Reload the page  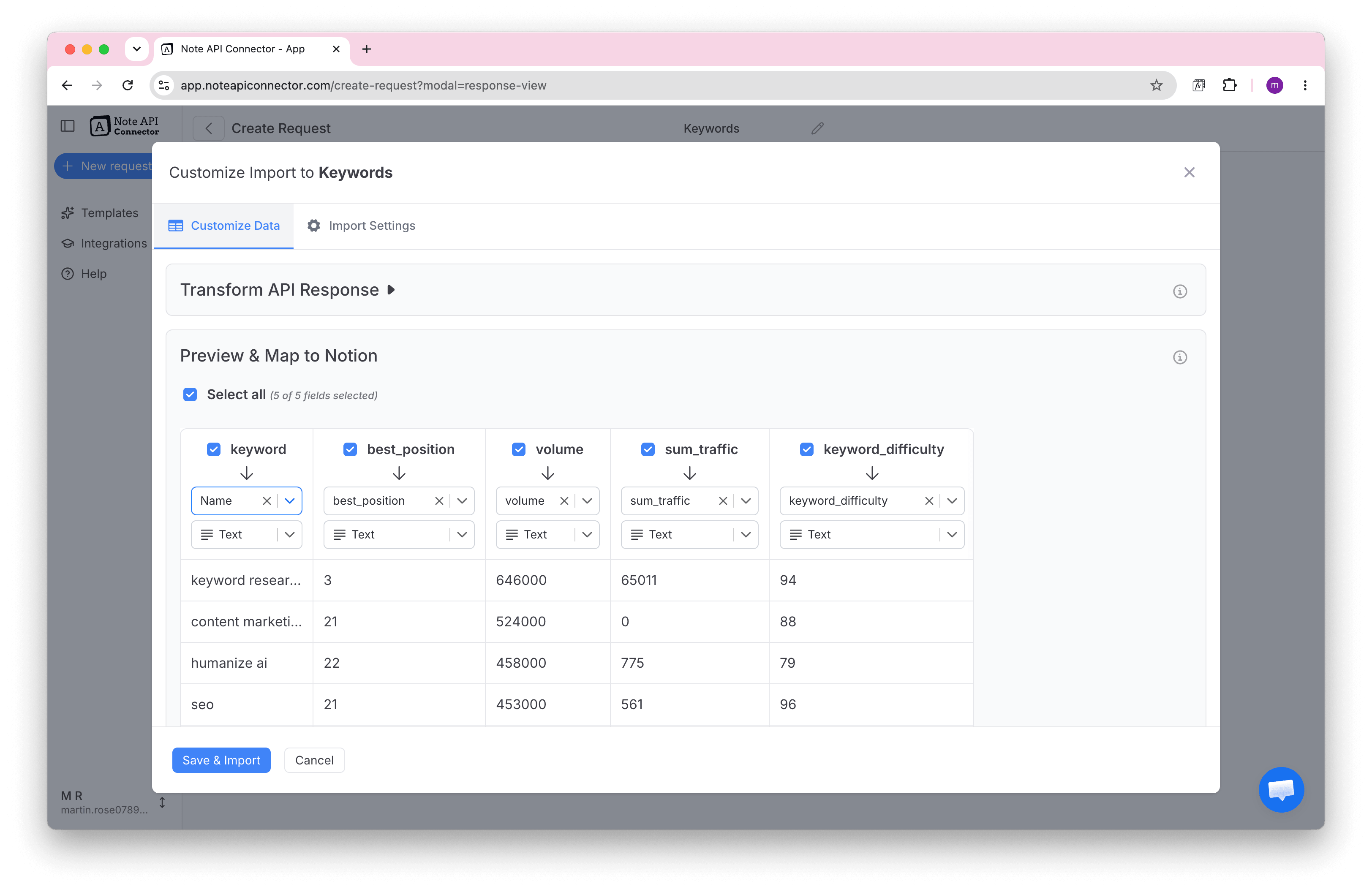coord(128,85)
